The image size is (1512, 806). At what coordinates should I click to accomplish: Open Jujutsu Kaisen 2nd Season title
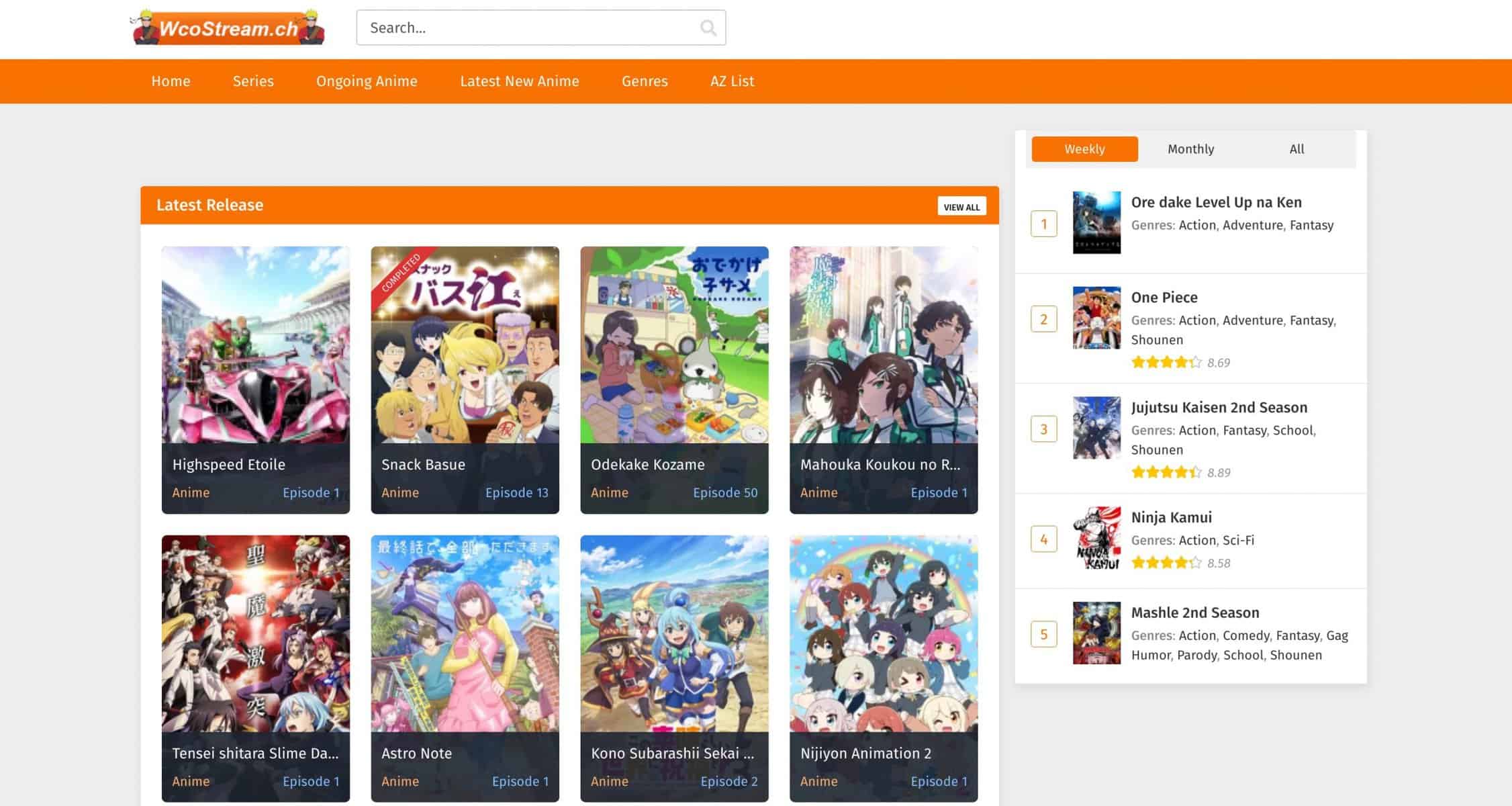(1219, 408)
